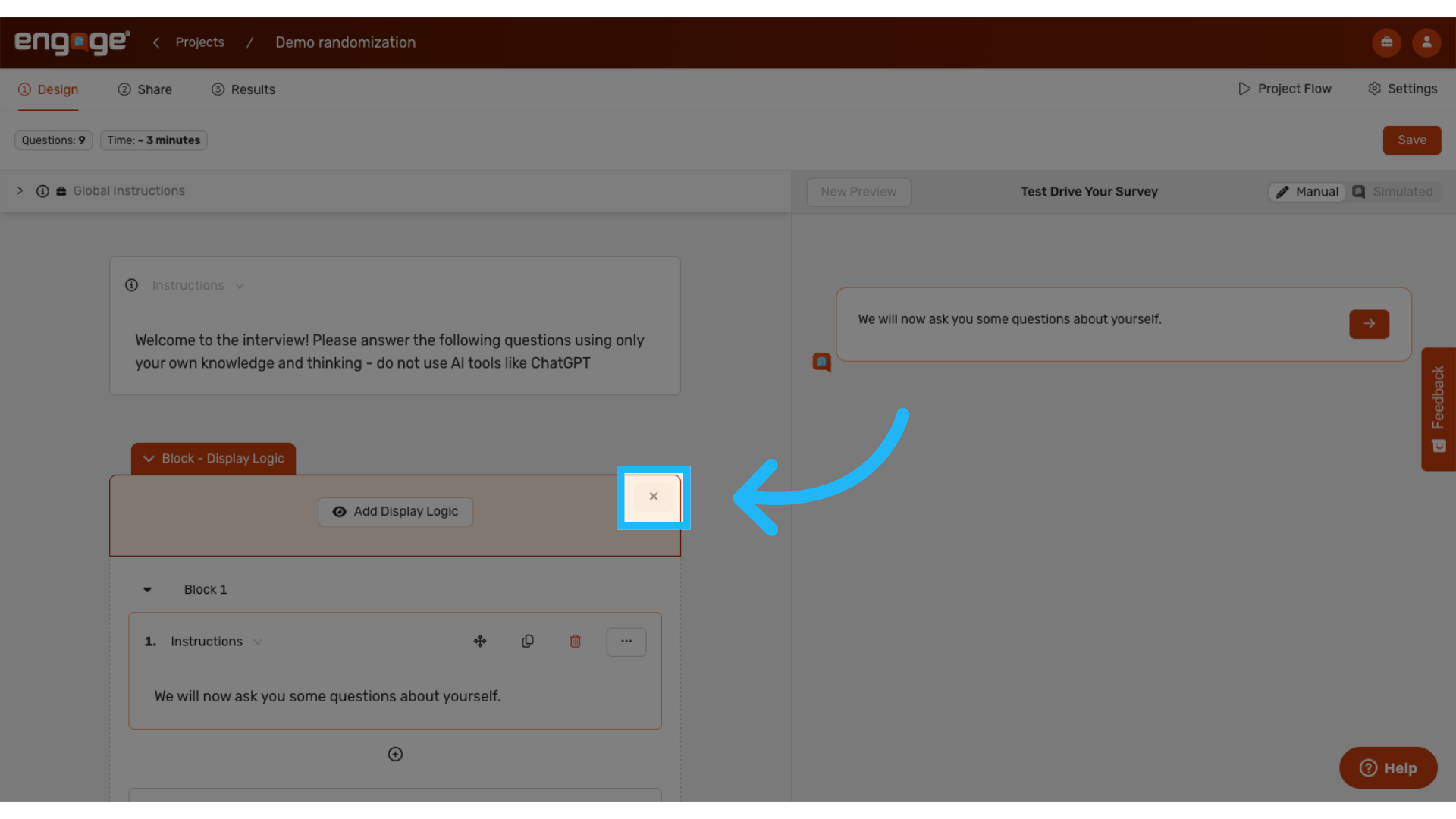1456x819 pixels.
Task: Edit the Welcome to the interview text
Action: [390, 352]
